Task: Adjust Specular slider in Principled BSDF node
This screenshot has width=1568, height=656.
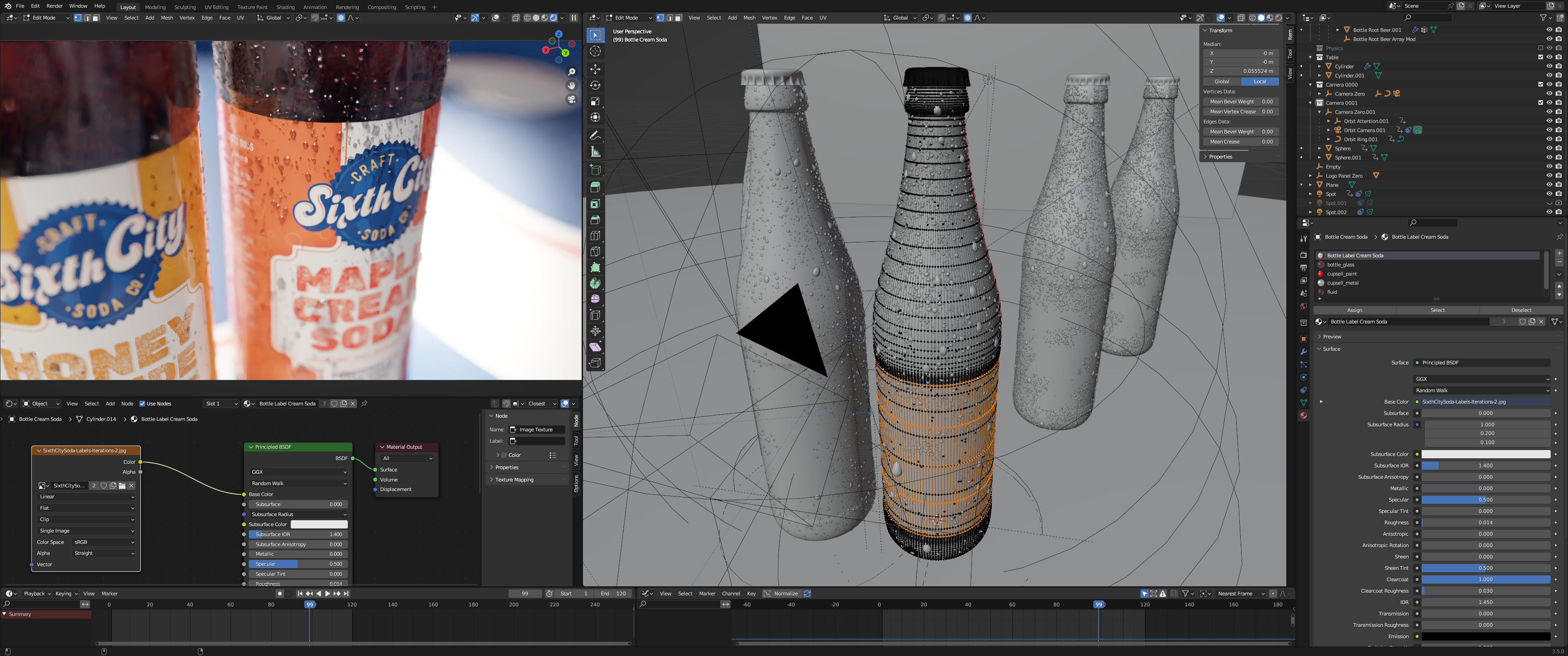Action: point(298,564)
